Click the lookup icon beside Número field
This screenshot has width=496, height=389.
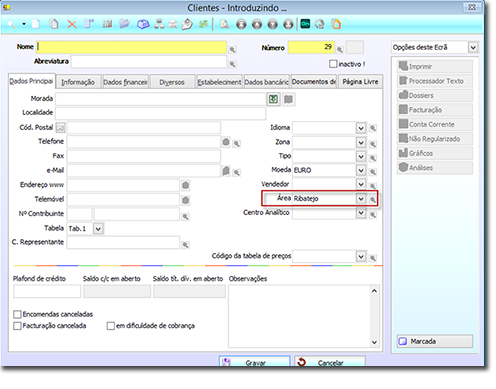click(340, 50)
